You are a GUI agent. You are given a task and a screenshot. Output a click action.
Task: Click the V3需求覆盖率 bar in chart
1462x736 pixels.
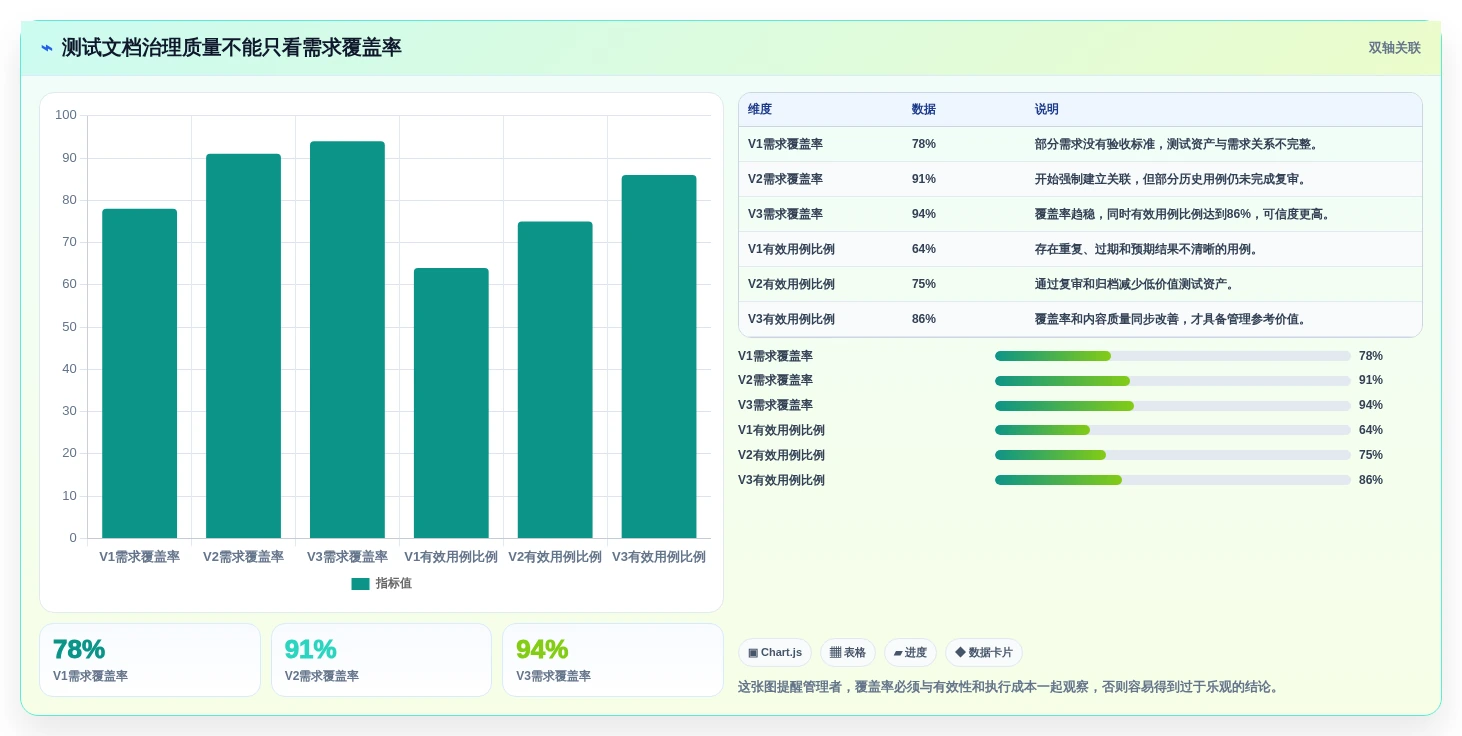click(347, 340)
